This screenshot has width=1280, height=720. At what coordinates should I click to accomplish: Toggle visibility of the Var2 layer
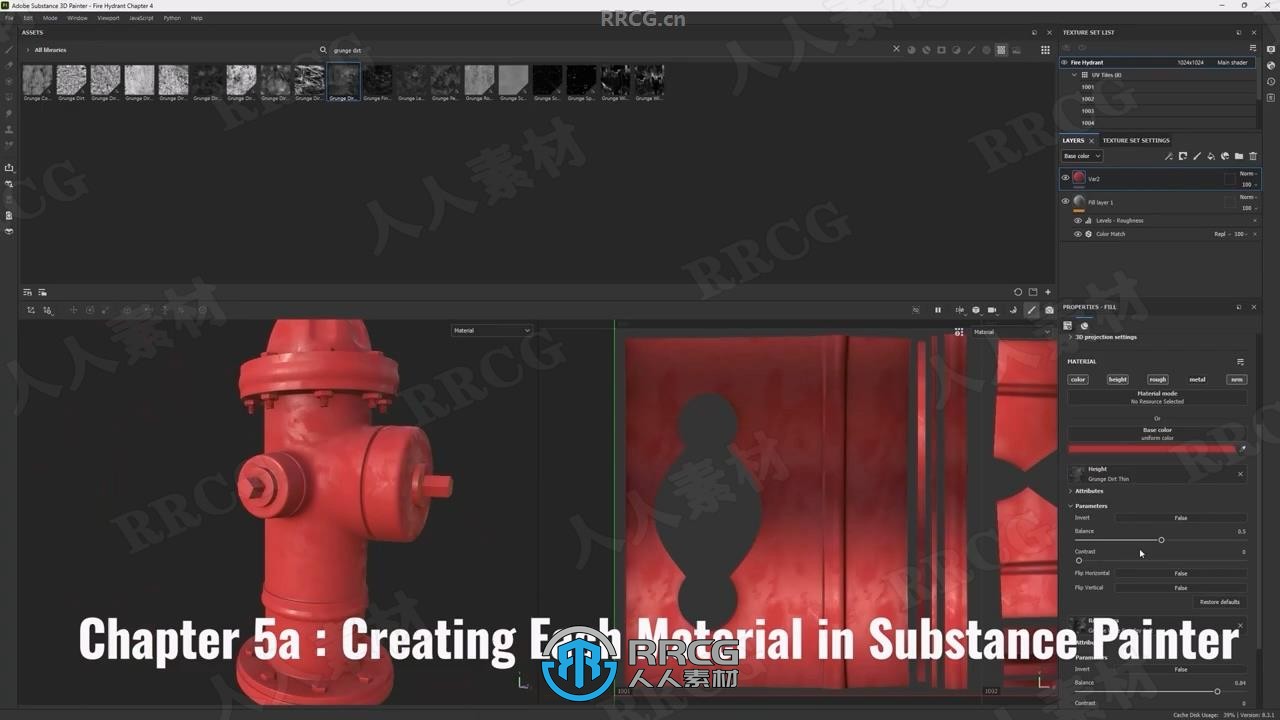pos(1065,178)
